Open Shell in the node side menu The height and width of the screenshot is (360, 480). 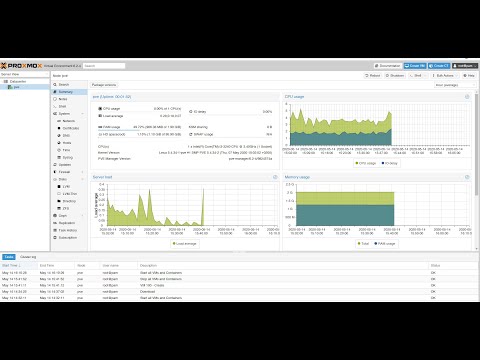[x=69, y=106]
